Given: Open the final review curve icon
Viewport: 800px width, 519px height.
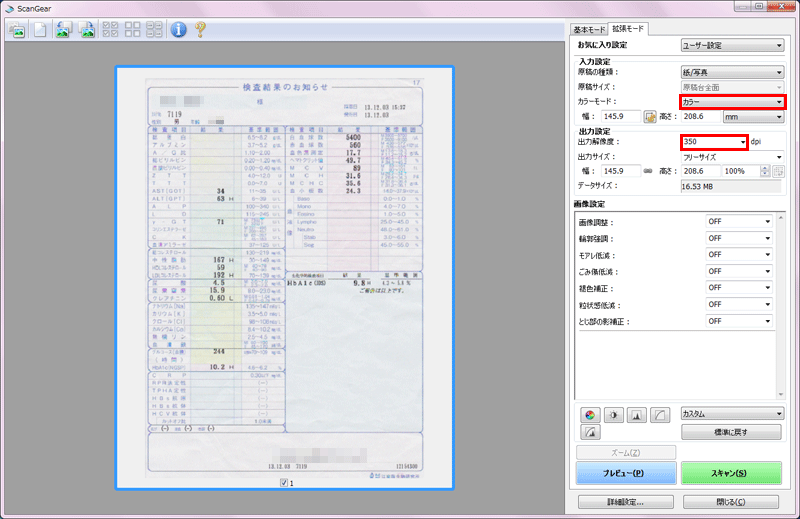Looking at the screenshot, I should coord(590,432).
